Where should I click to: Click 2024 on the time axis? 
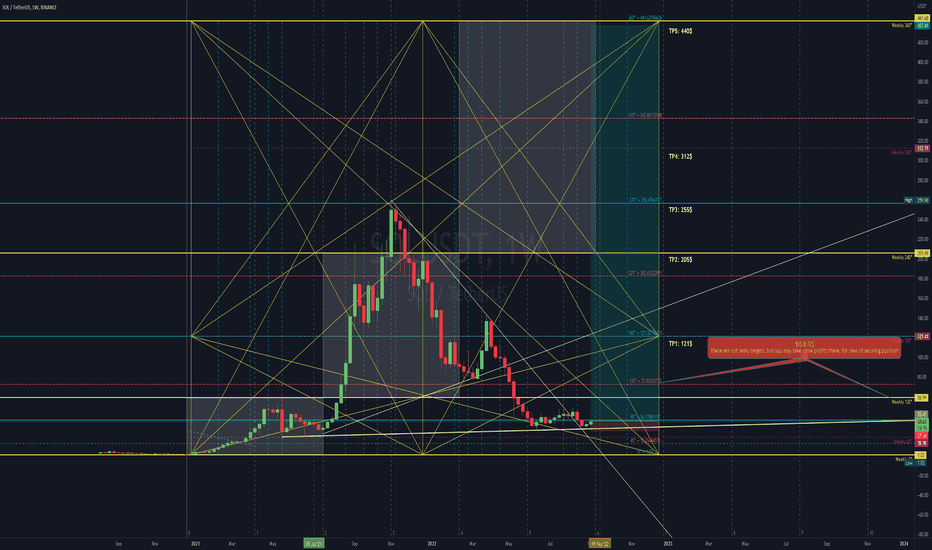[904, 543]
